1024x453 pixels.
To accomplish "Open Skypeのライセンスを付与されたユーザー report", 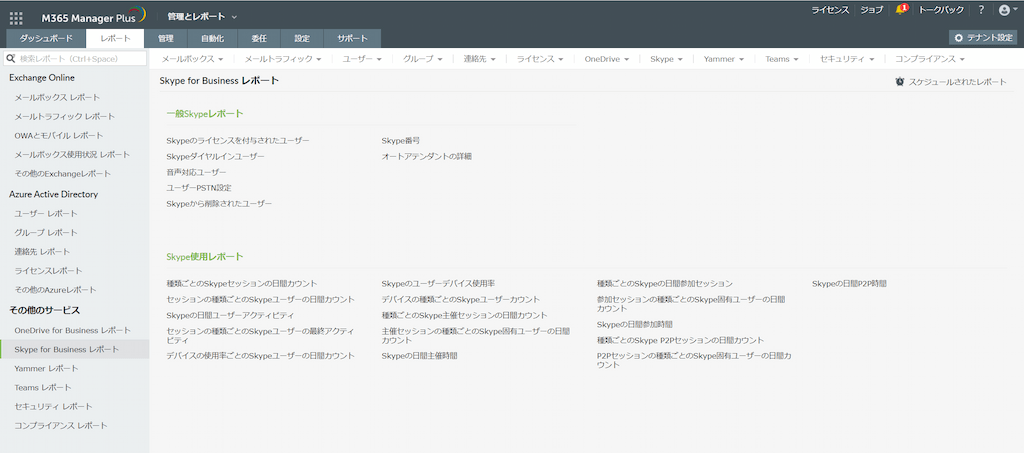I will click(238, 141).
